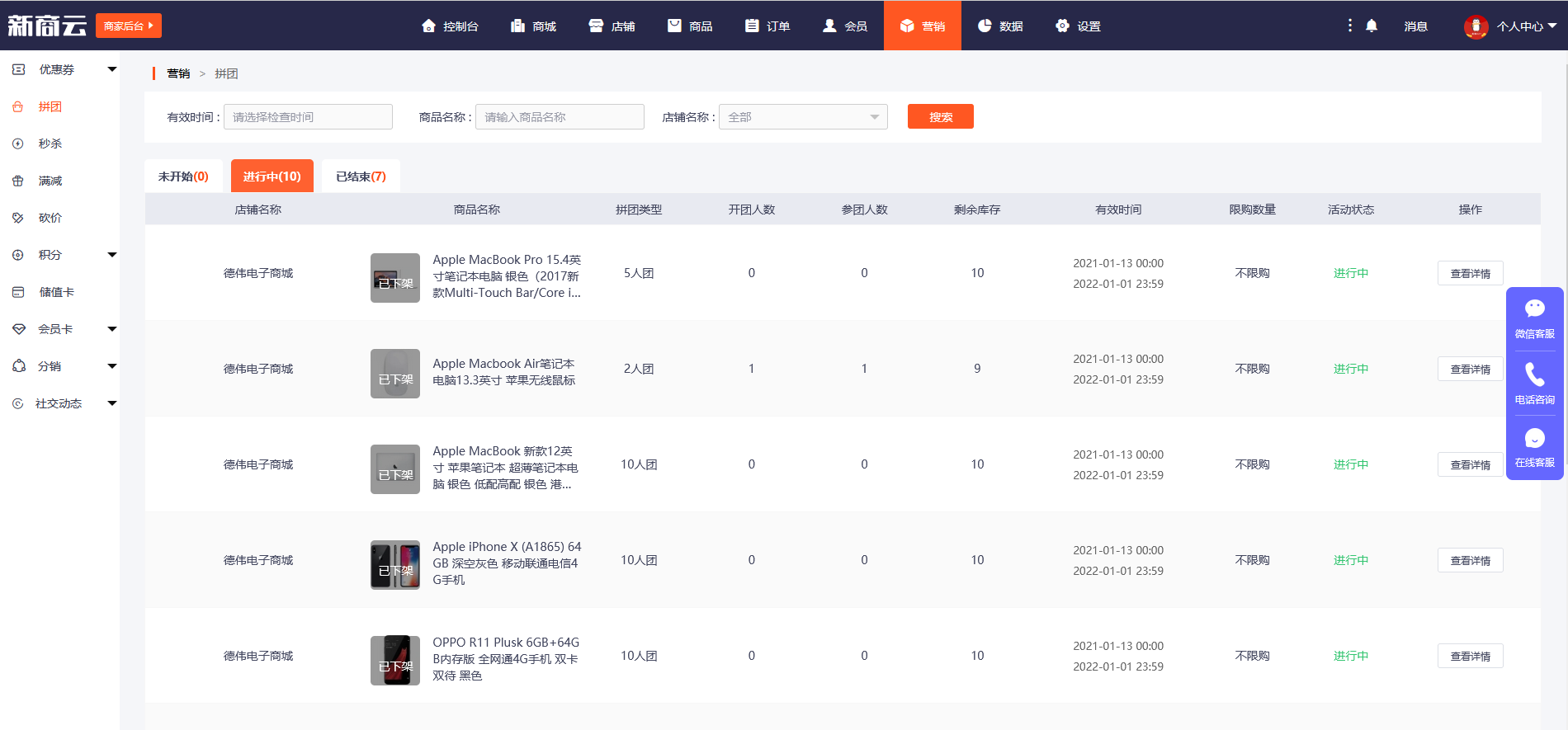This screenshot has height=730, width=1568.
Task: Focus the 有效时间 date input
Action: [308, 117]
